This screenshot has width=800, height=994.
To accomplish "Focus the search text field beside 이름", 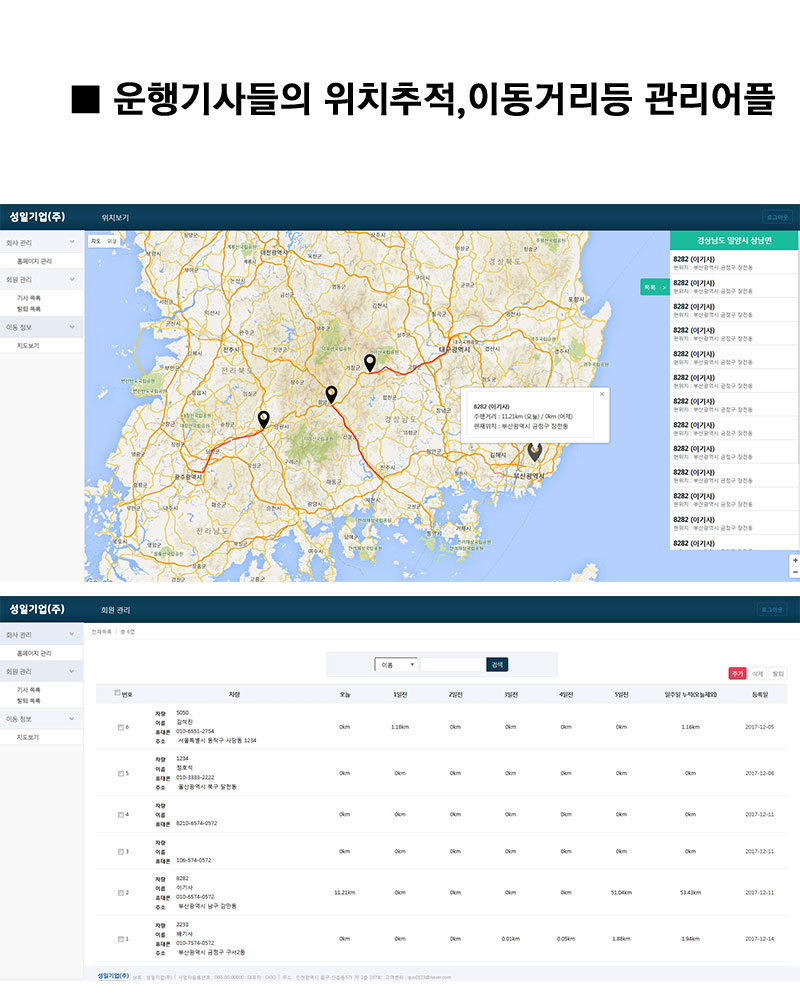I will click(x=452, y=664).
